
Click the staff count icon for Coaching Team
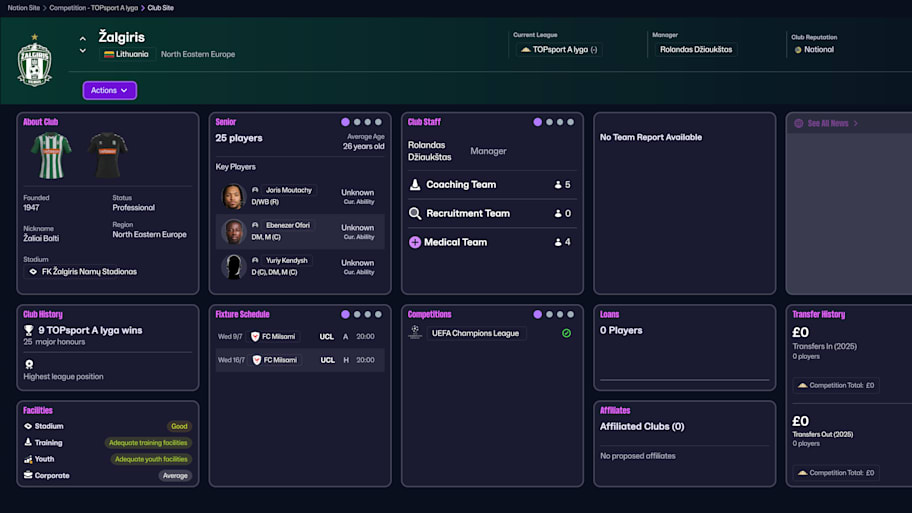(558, 184)
